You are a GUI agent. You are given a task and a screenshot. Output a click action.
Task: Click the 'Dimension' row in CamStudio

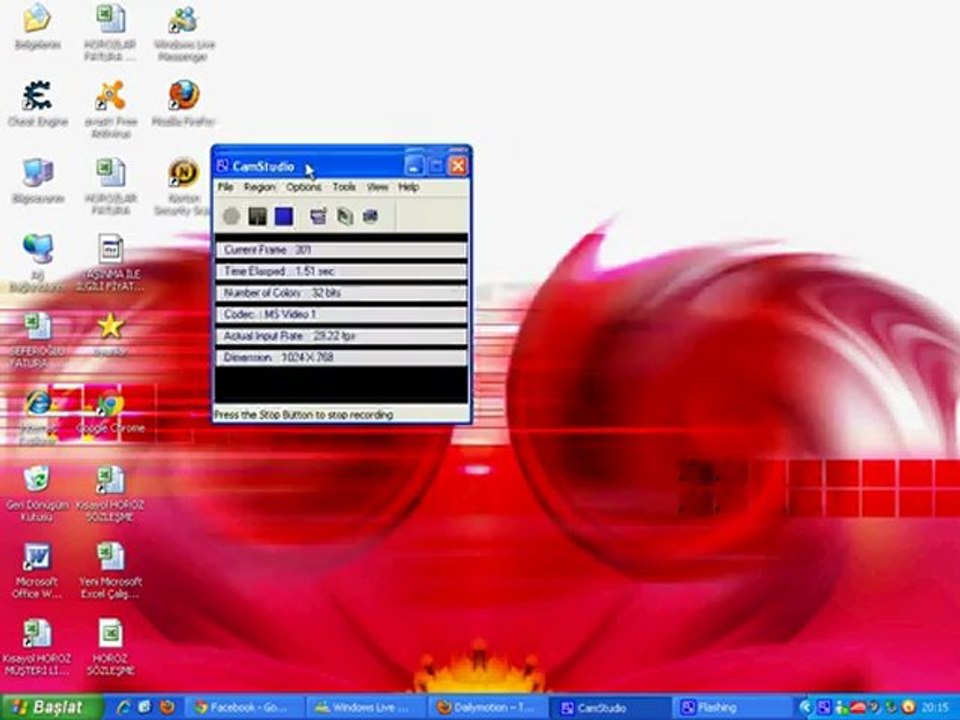341,357
